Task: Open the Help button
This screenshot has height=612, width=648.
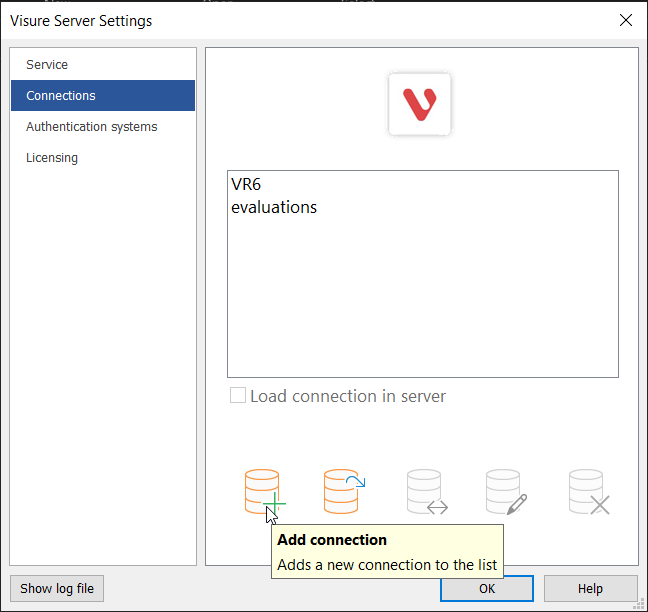Action: (591, 588)
